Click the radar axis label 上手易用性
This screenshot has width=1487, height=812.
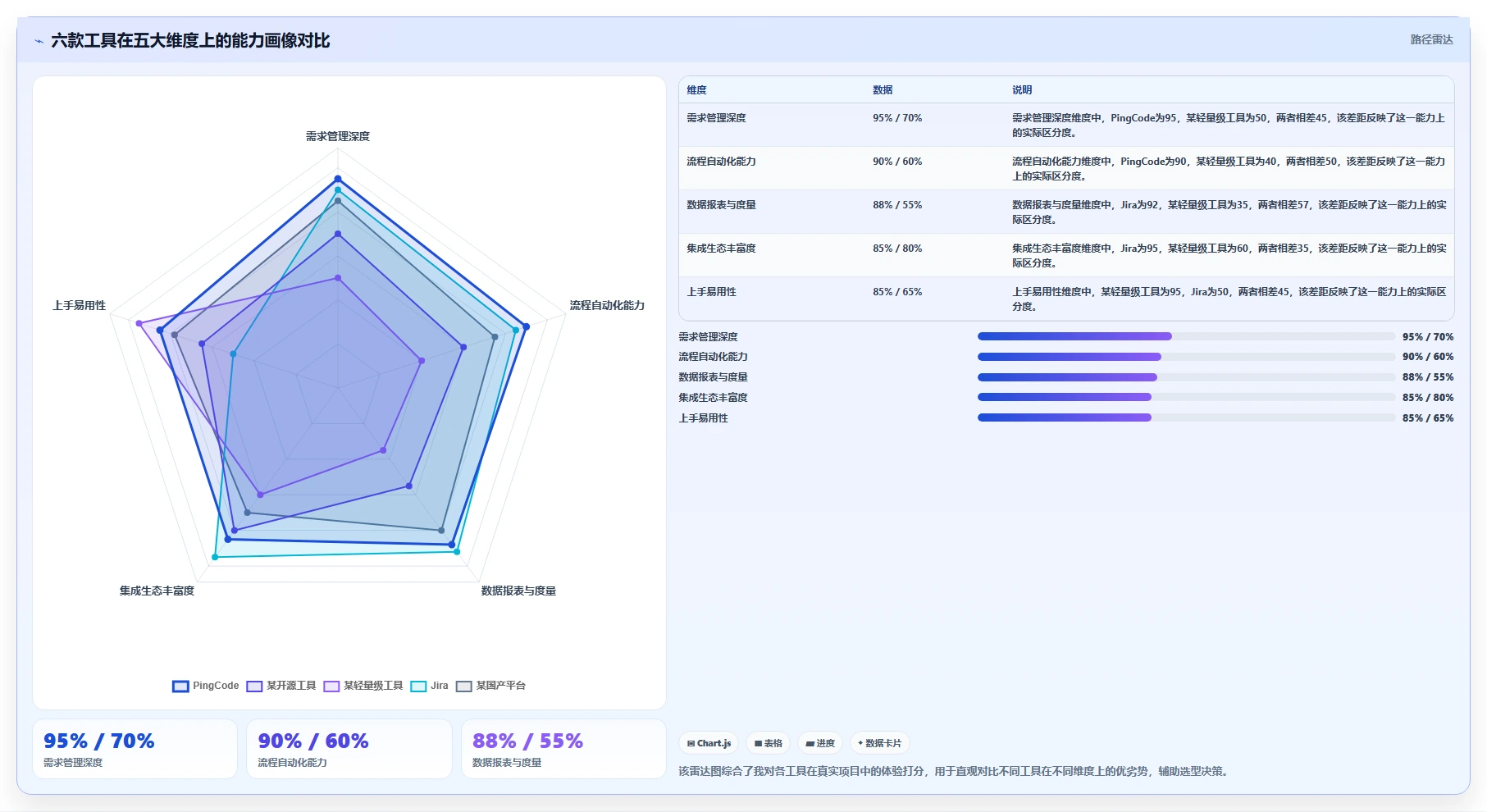(79, 305)
